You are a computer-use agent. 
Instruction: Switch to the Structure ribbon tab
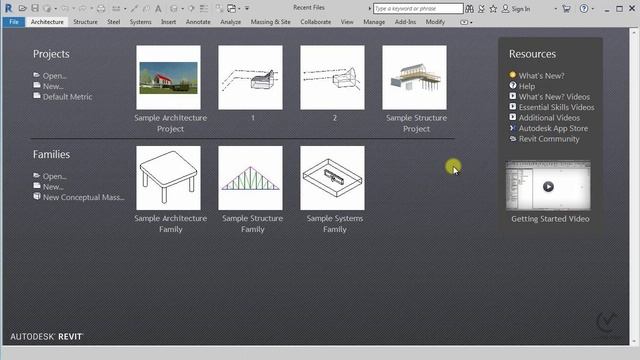coord(85,22)
